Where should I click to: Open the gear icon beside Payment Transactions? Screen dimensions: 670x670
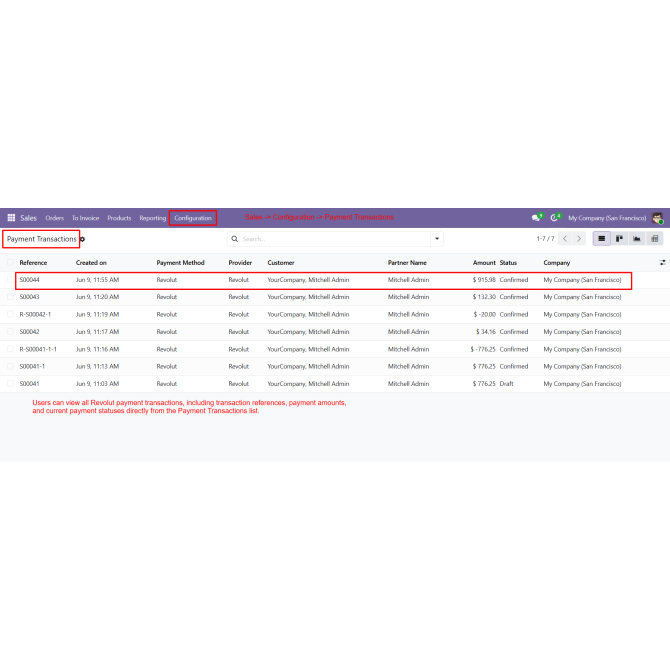(x=82, y=239)
